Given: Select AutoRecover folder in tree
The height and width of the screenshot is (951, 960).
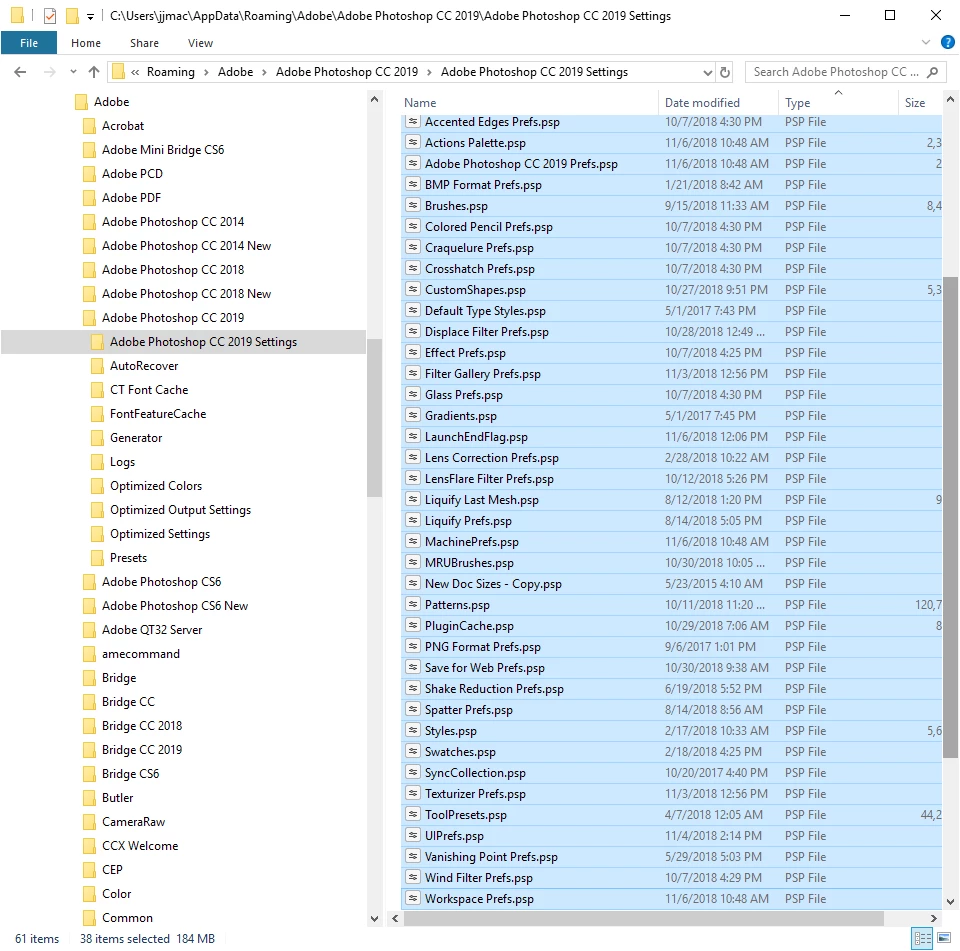Looking at the screenshot, I should pyautogui.click(x=144, y=366).
